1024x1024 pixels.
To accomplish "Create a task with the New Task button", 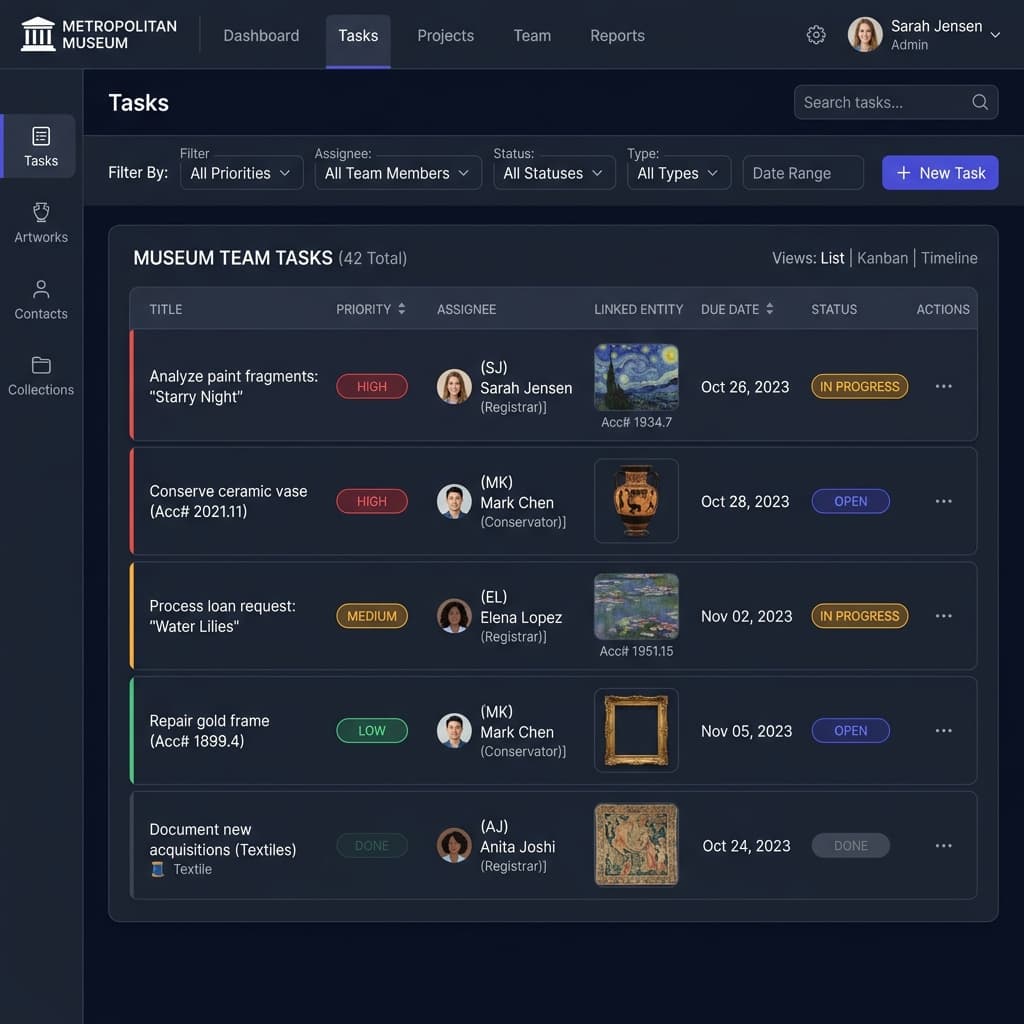I will 940,172.
